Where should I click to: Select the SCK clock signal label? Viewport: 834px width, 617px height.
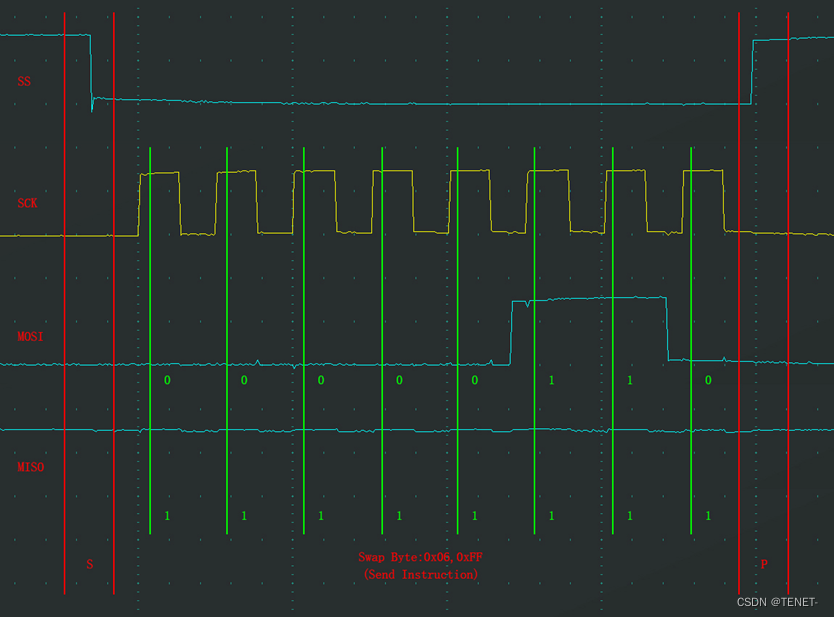pos(27,203)
